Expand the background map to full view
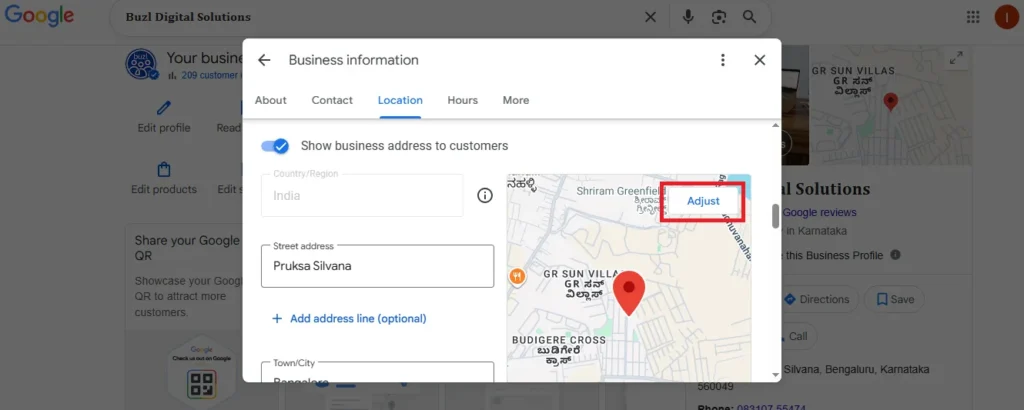The image size is (1024, 410). point(956,58)
